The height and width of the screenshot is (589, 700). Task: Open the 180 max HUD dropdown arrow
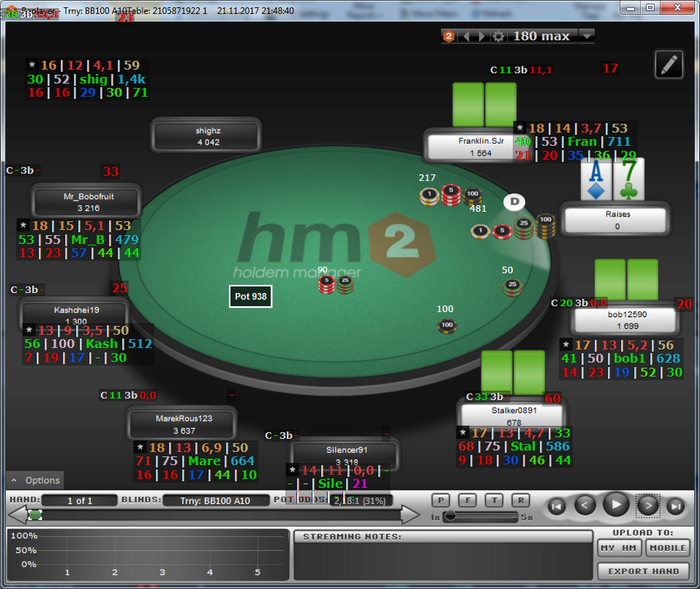coord(587,36)
